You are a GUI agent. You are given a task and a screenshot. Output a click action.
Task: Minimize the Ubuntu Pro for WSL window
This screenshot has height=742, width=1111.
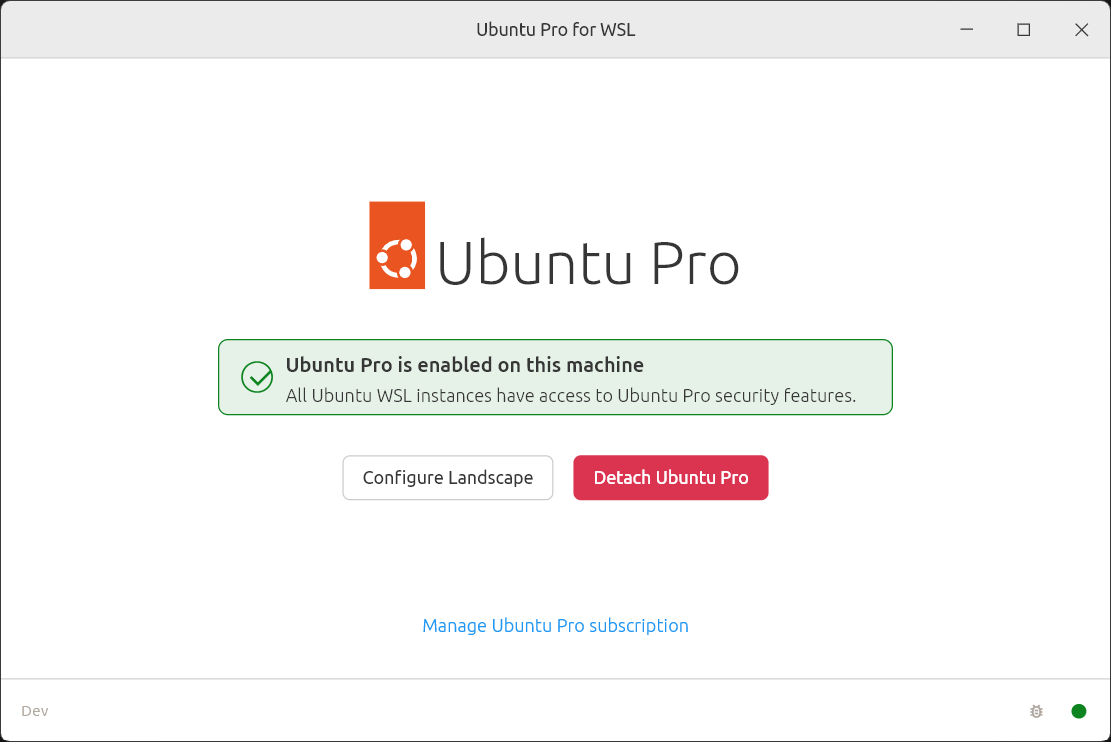966,30
